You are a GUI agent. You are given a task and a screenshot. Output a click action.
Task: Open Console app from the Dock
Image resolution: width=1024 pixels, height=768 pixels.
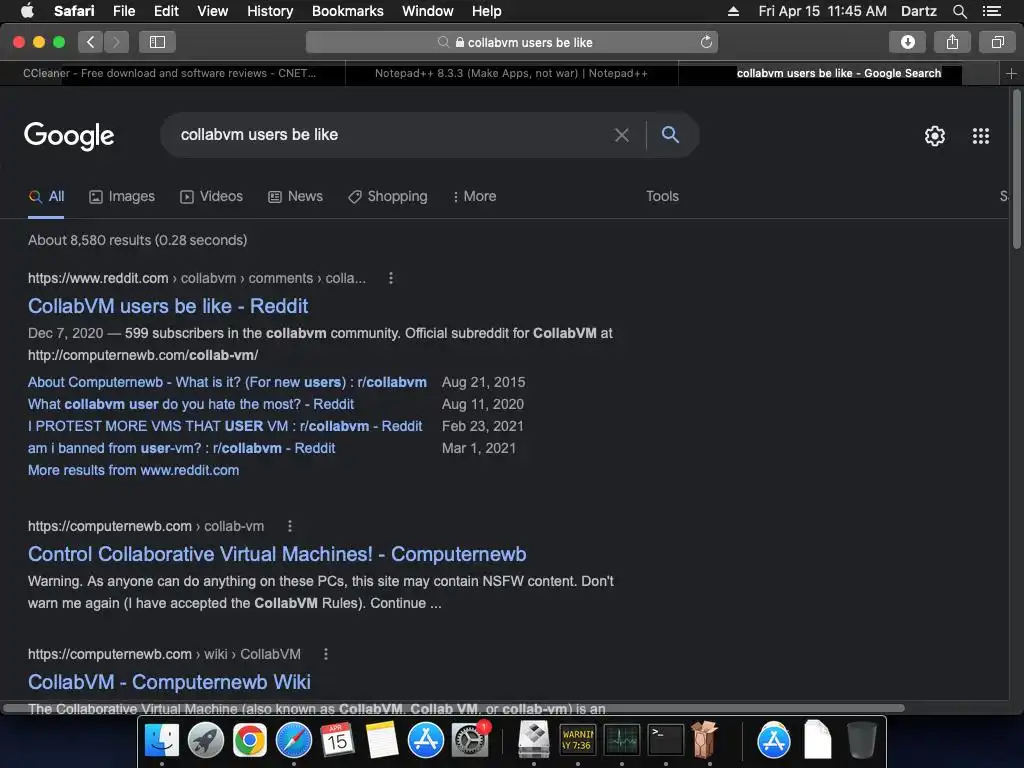[578, 740]
